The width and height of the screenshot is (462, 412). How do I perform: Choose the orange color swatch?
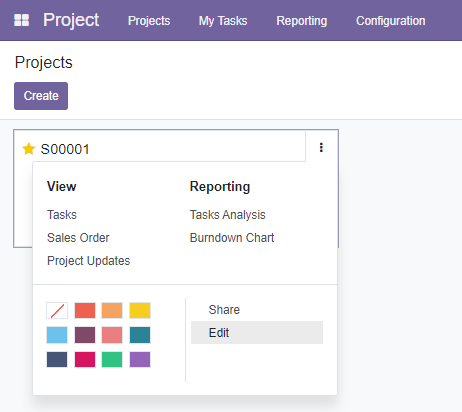(112, 310)
